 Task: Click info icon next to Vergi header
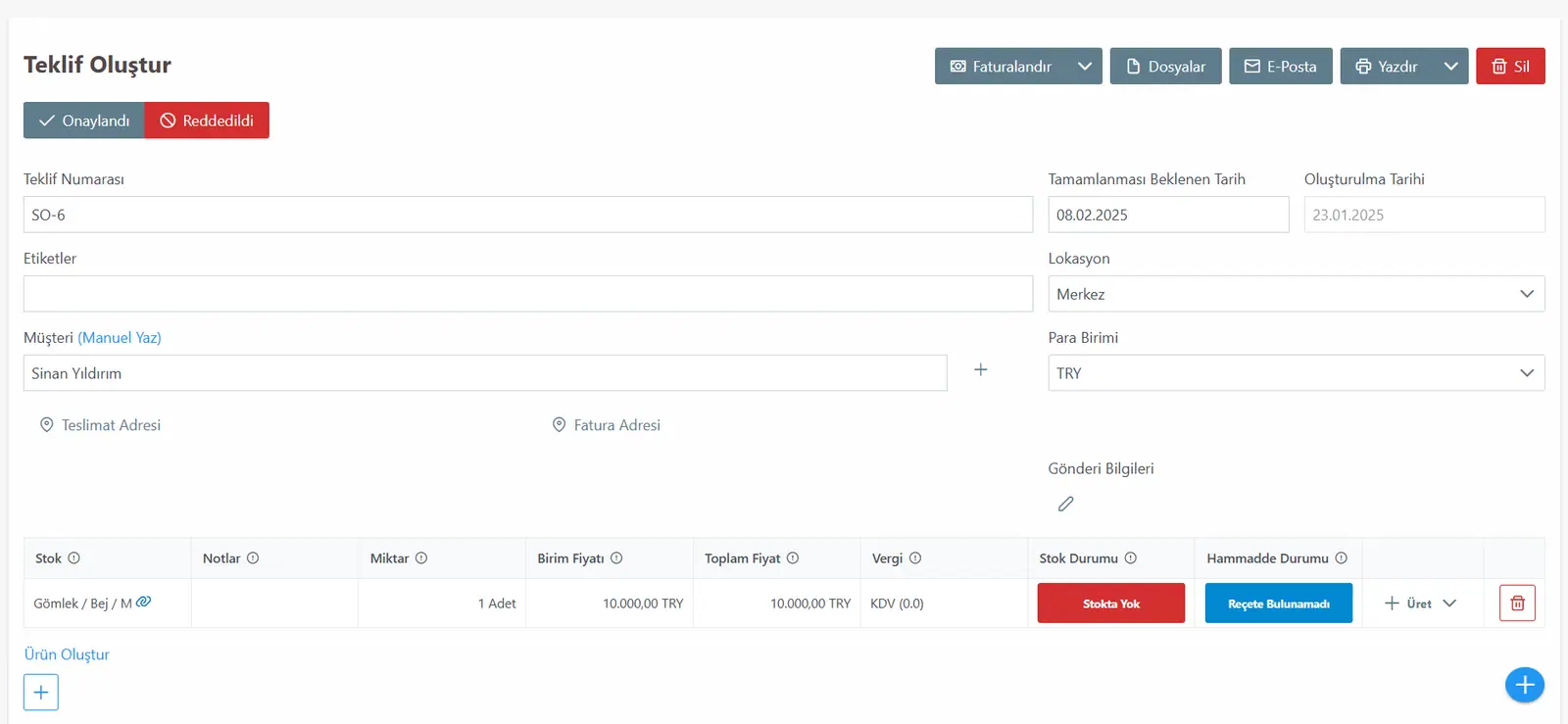(x=915, y=558)
